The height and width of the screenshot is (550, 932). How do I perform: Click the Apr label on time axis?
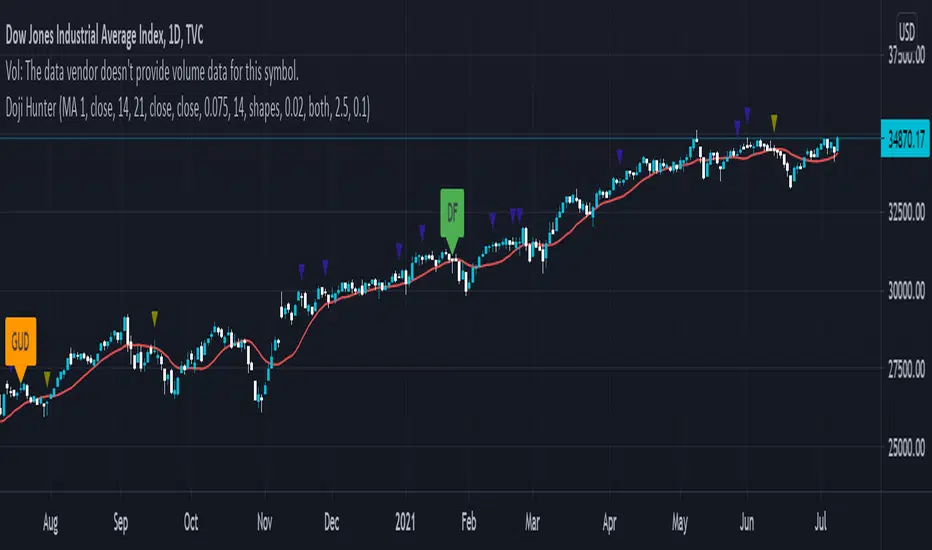coord(609,523)
